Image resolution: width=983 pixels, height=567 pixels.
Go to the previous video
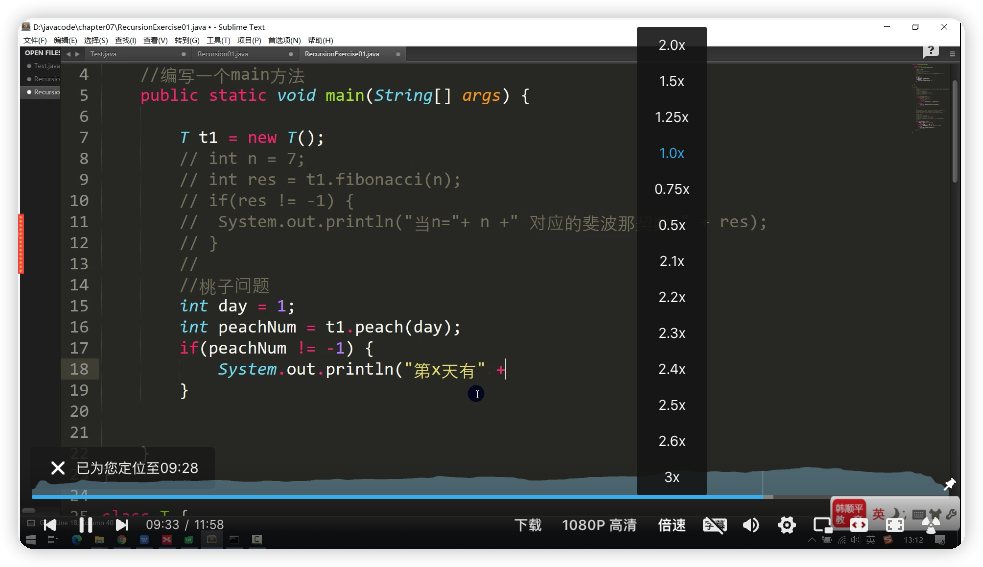click(50, 525)
